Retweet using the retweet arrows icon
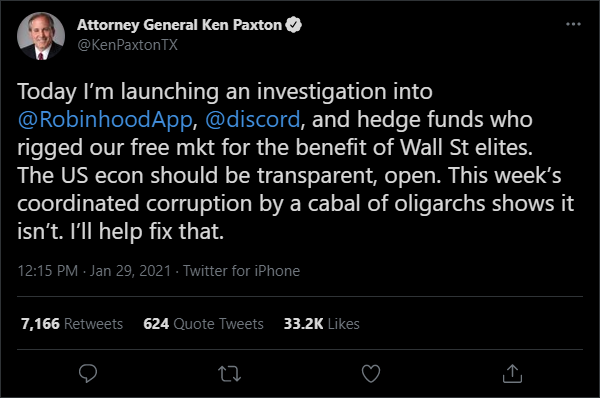The height and width of the screenshot is (398, 600). point(229,374)
